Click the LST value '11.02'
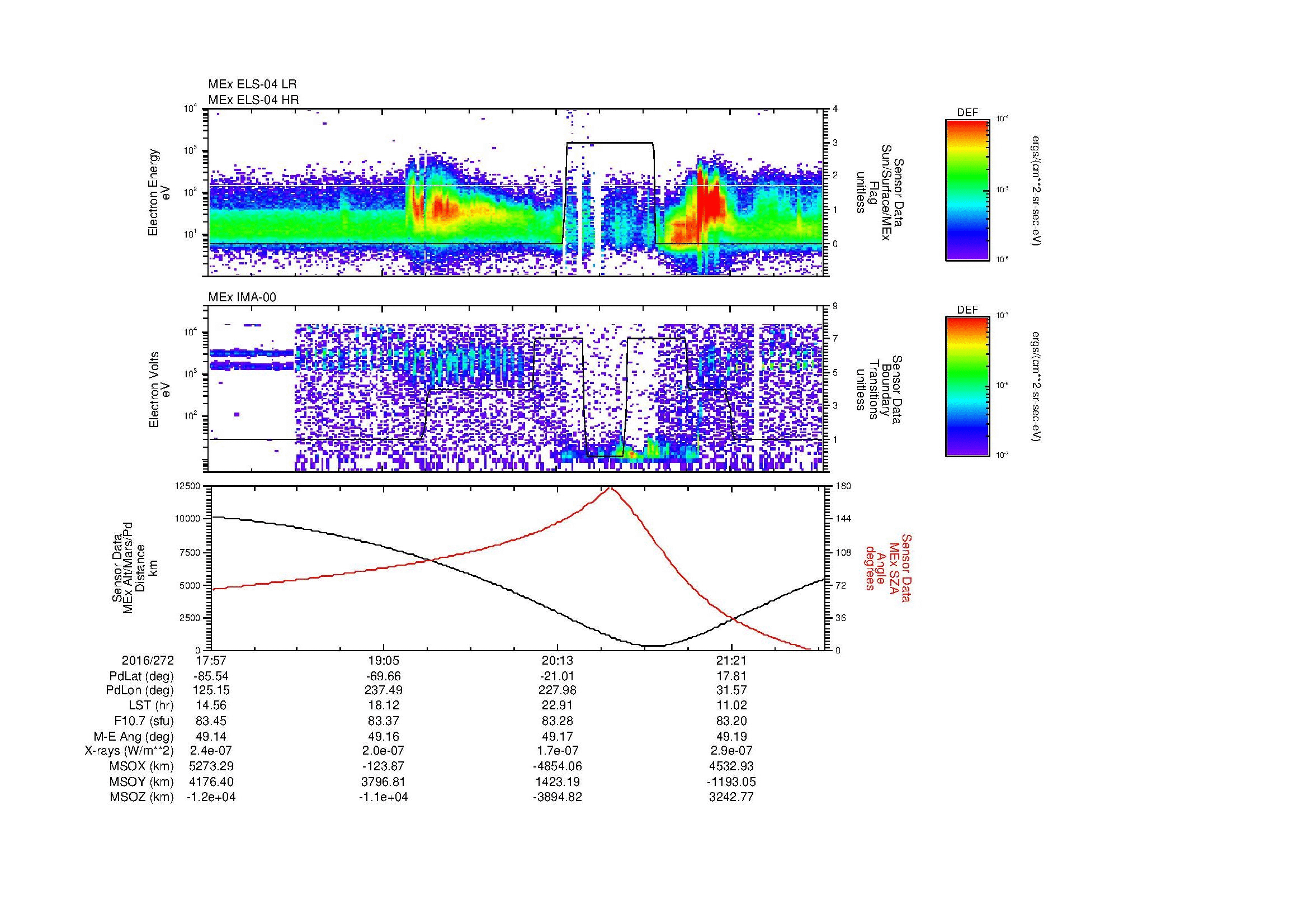1308x924 pixels. [x=731, y=706]
